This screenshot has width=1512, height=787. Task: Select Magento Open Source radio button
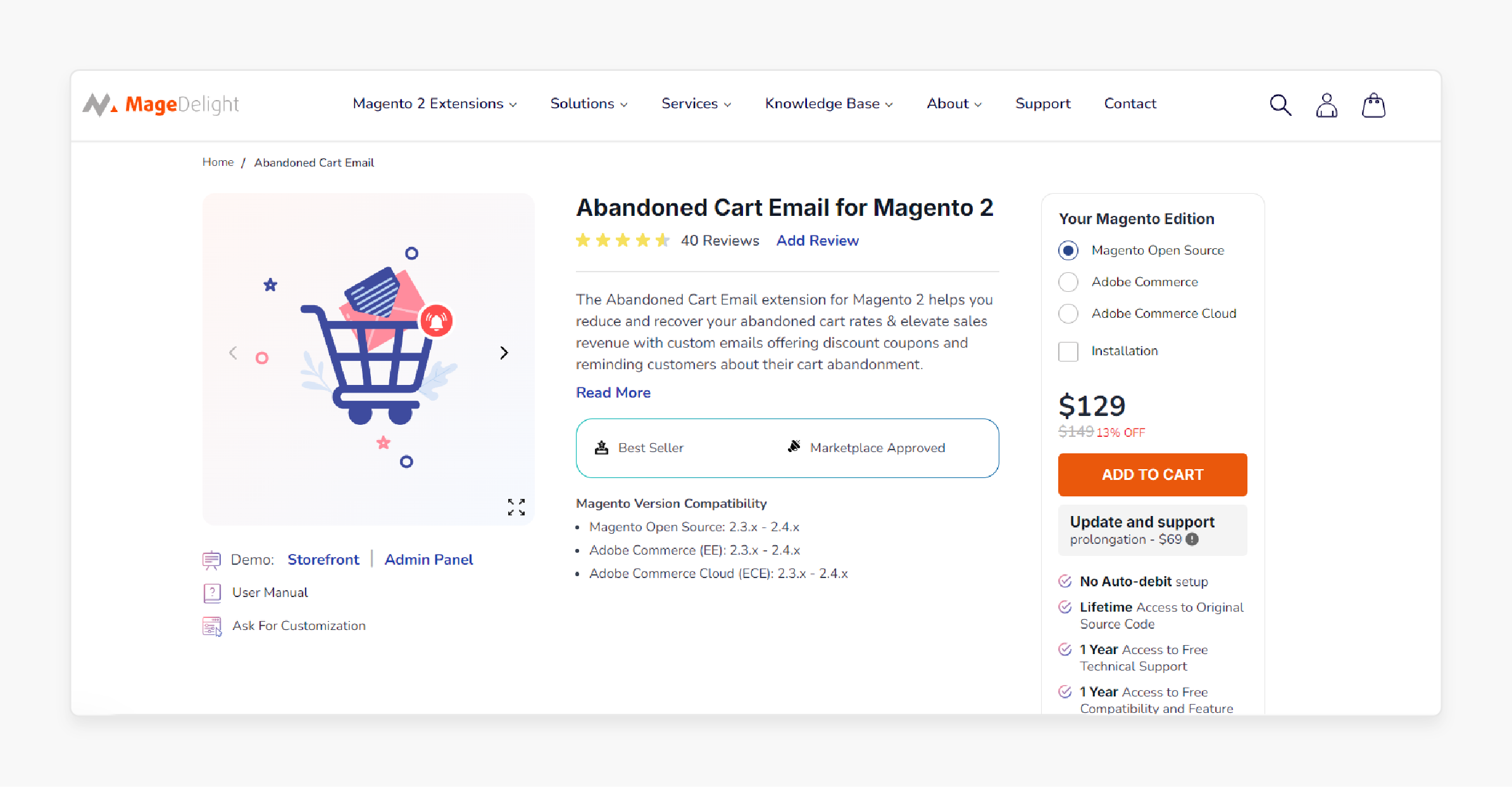pos(1067,250)
